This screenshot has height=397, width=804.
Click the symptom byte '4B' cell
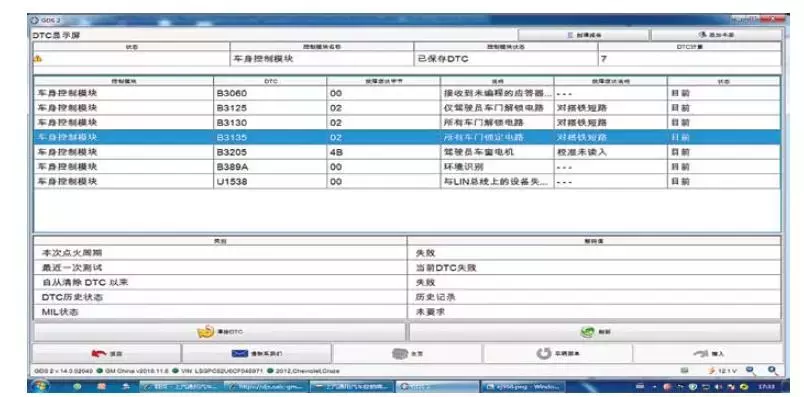[384, 152]
